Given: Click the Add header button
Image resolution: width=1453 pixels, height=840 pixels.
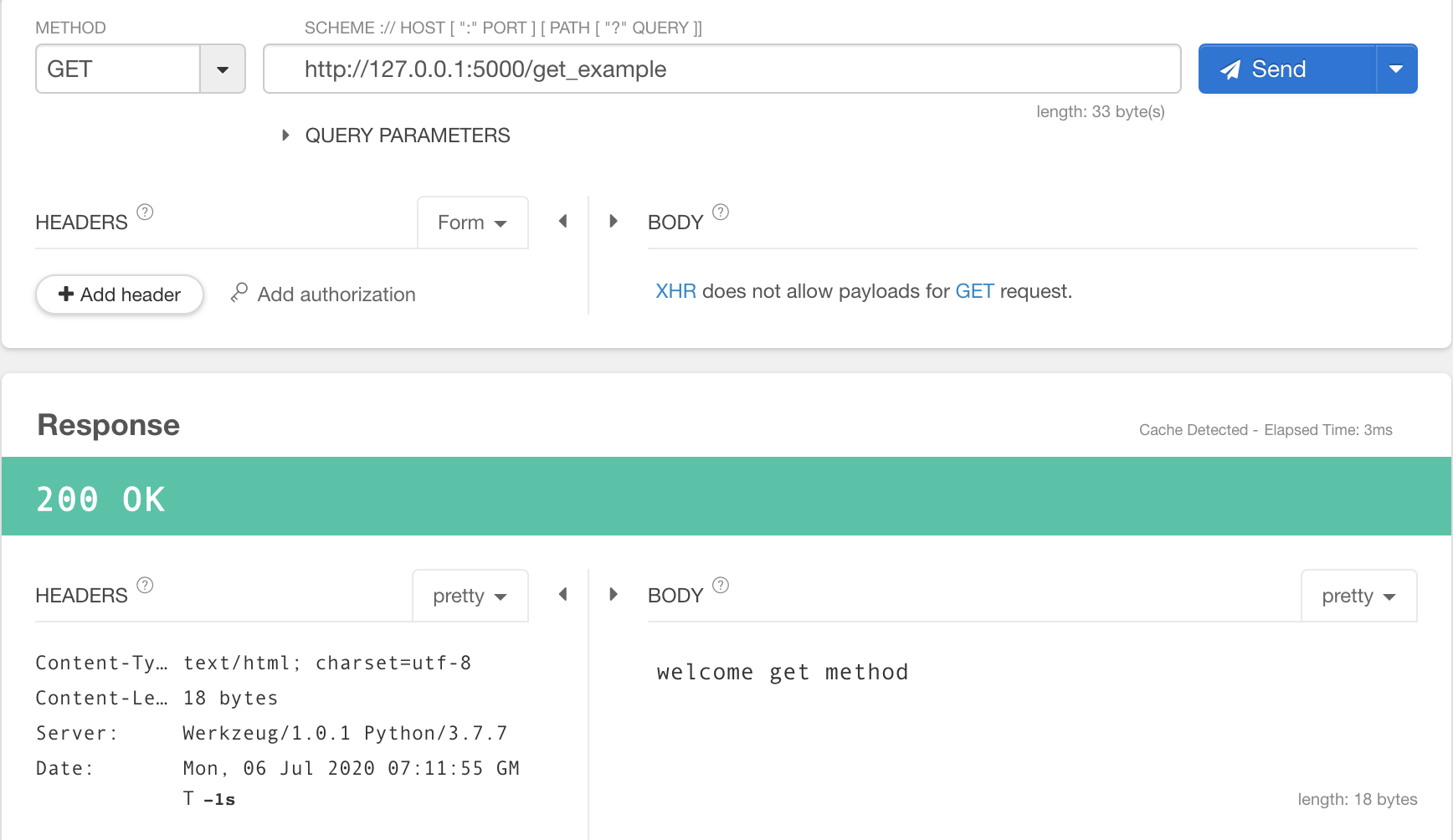Looking at the screenshot, I should (120, 295).
